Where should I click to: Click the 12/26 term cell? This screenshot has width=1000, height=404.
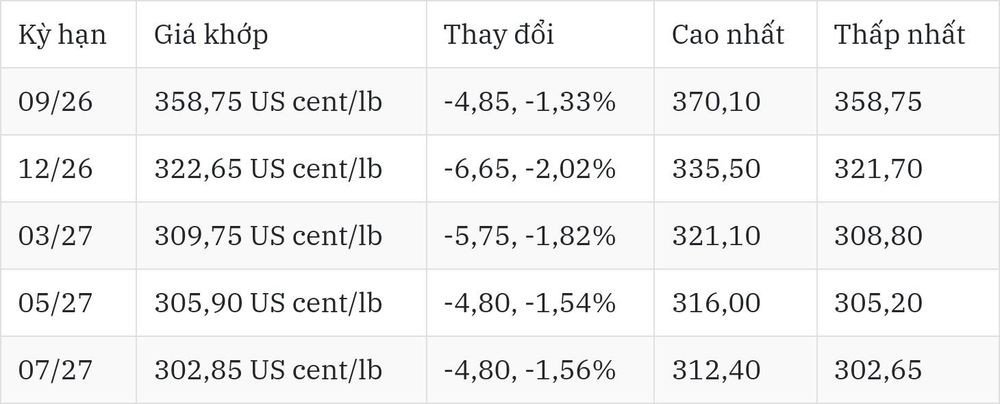coord(55,168)
